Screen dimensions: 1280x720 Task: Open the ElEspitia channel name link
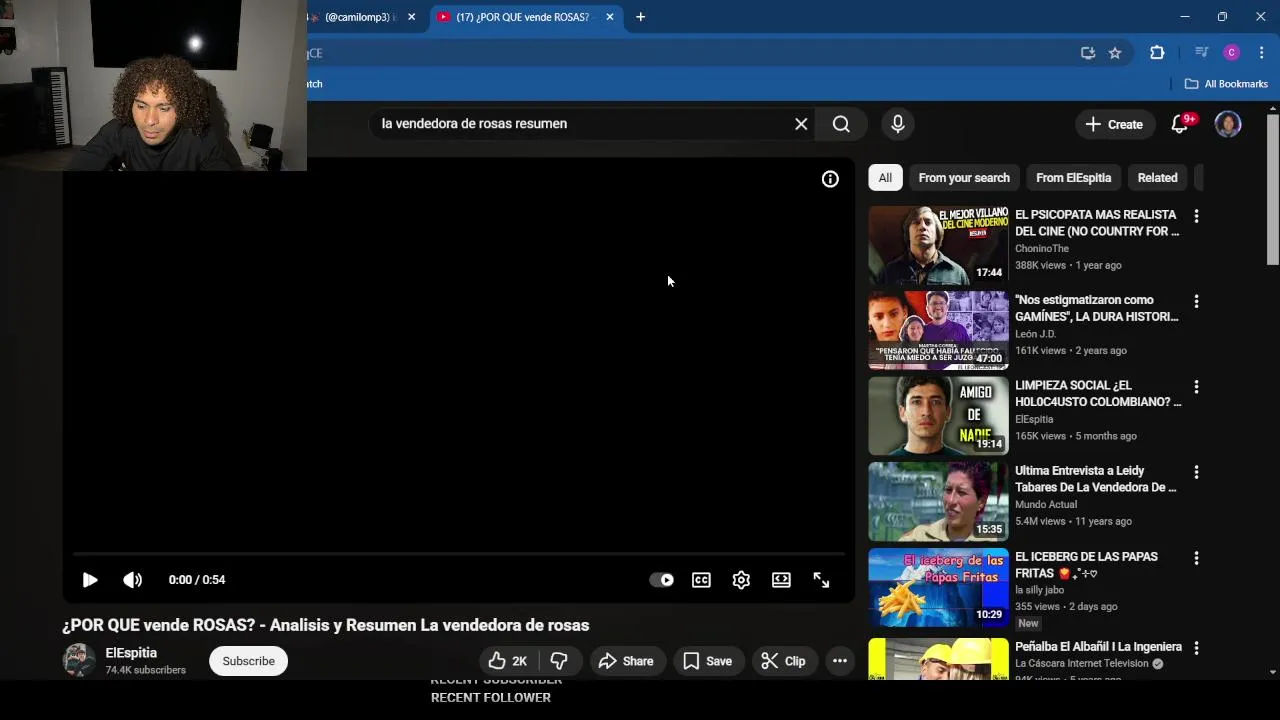pyautogui.click(x=131, y=653)
